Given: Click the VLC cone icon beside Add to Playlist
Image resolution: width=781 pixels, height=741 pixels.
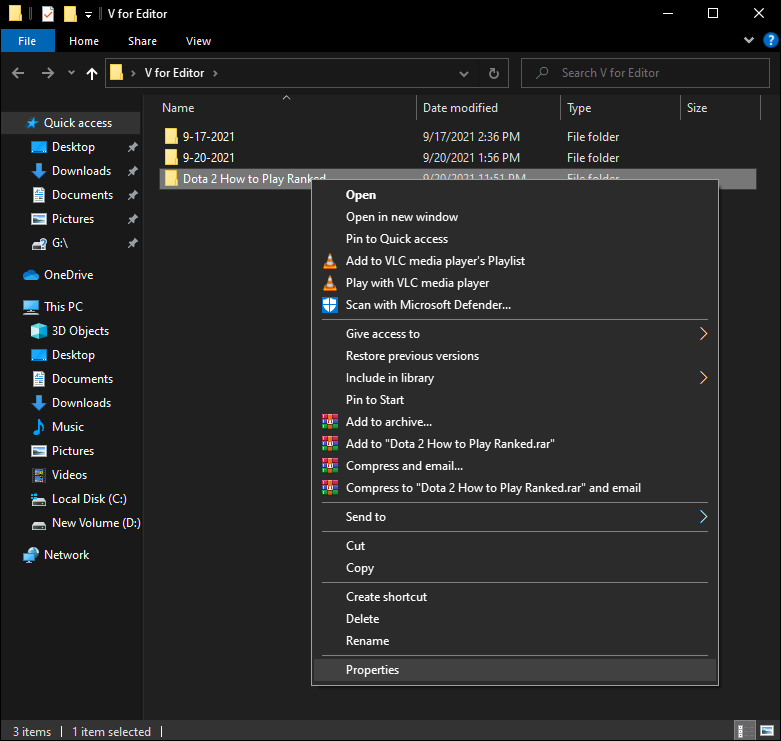Looking at the screenshot, I should coord(330,261).
